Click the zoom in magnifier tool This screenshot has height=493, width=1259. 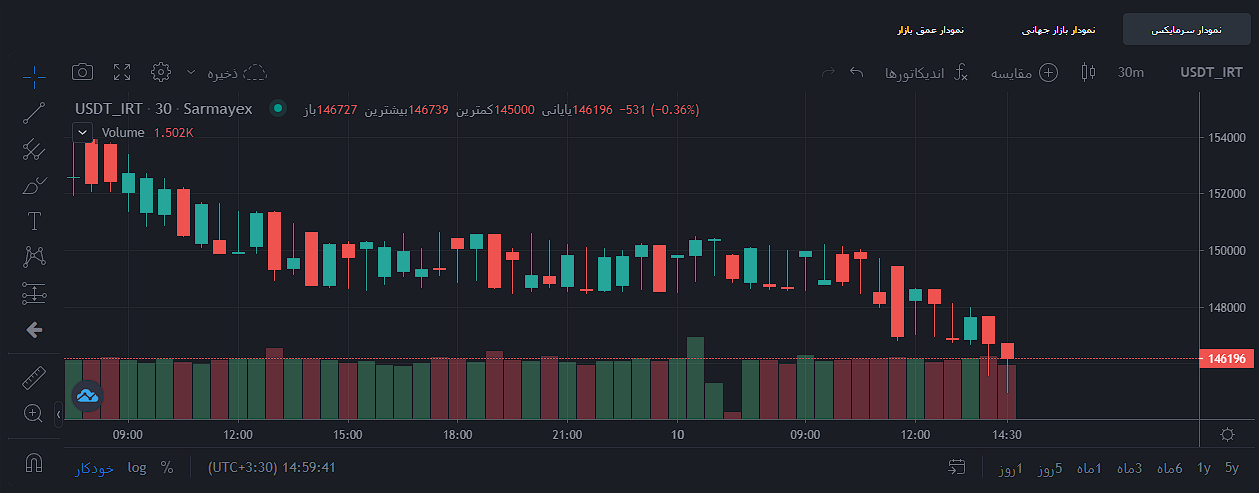(32, 413)
